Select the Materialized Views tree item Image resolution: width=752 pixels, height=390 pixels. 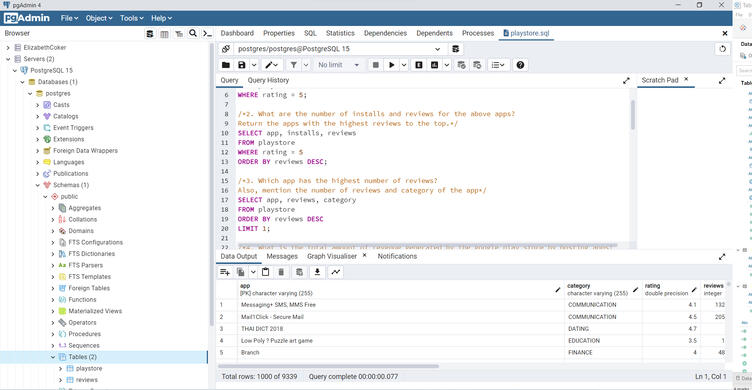(95, 311)
